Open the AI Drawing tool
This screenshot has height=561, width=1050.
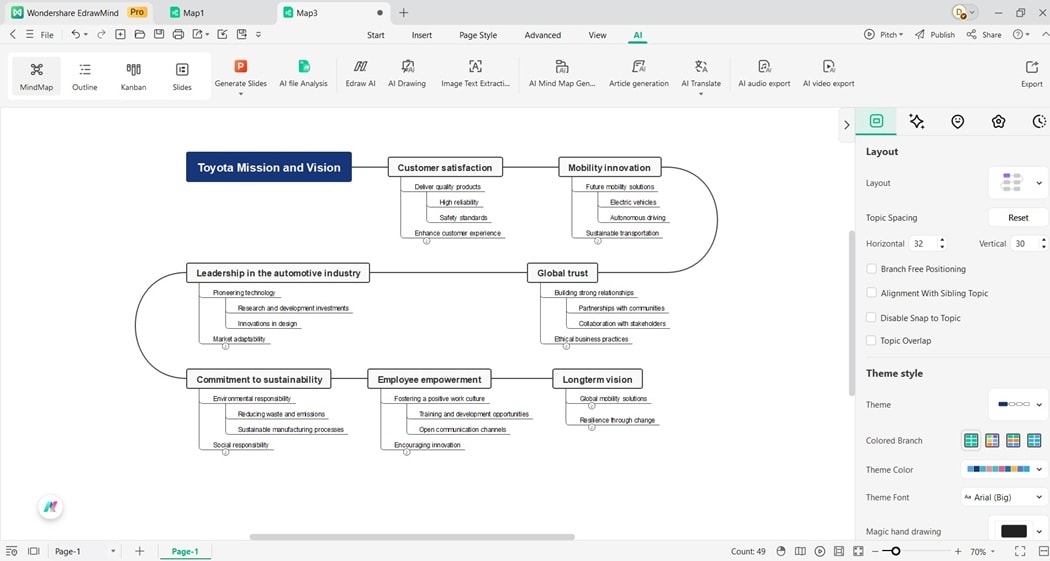[x=407, y=74]
